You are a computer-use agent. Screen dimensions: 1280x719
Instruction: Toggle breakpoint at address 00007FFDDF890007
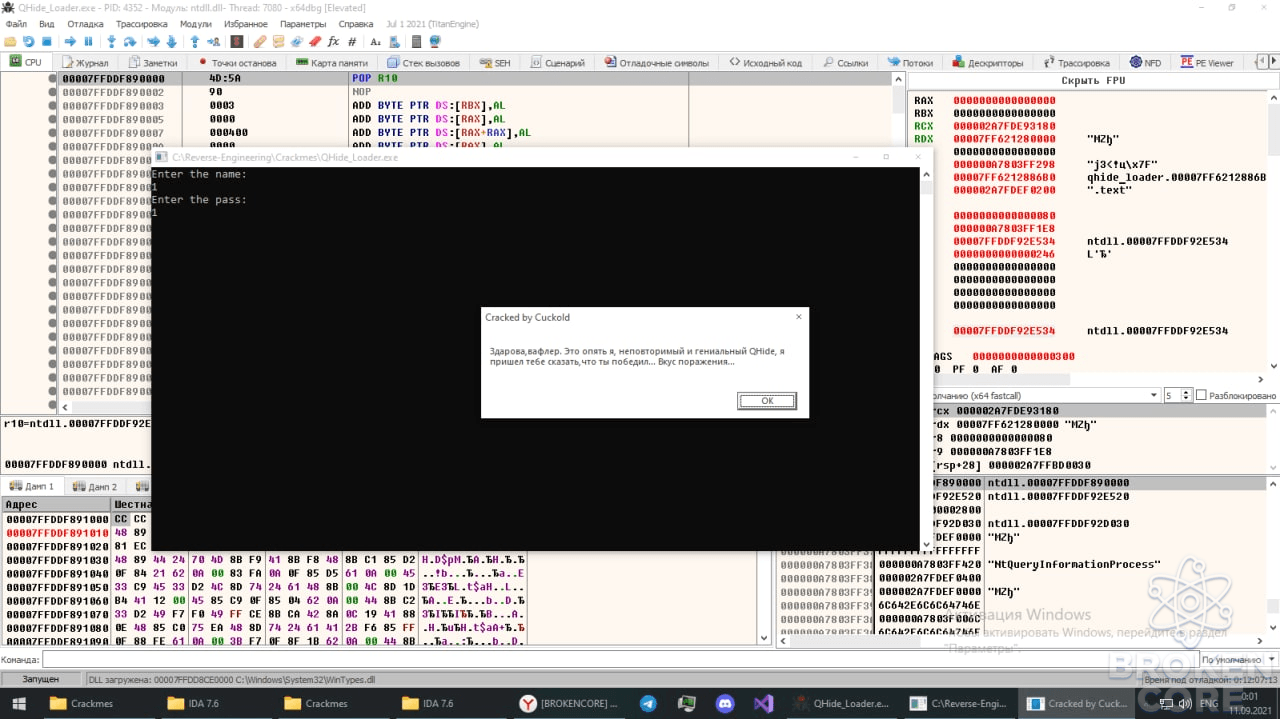point(52,132)
